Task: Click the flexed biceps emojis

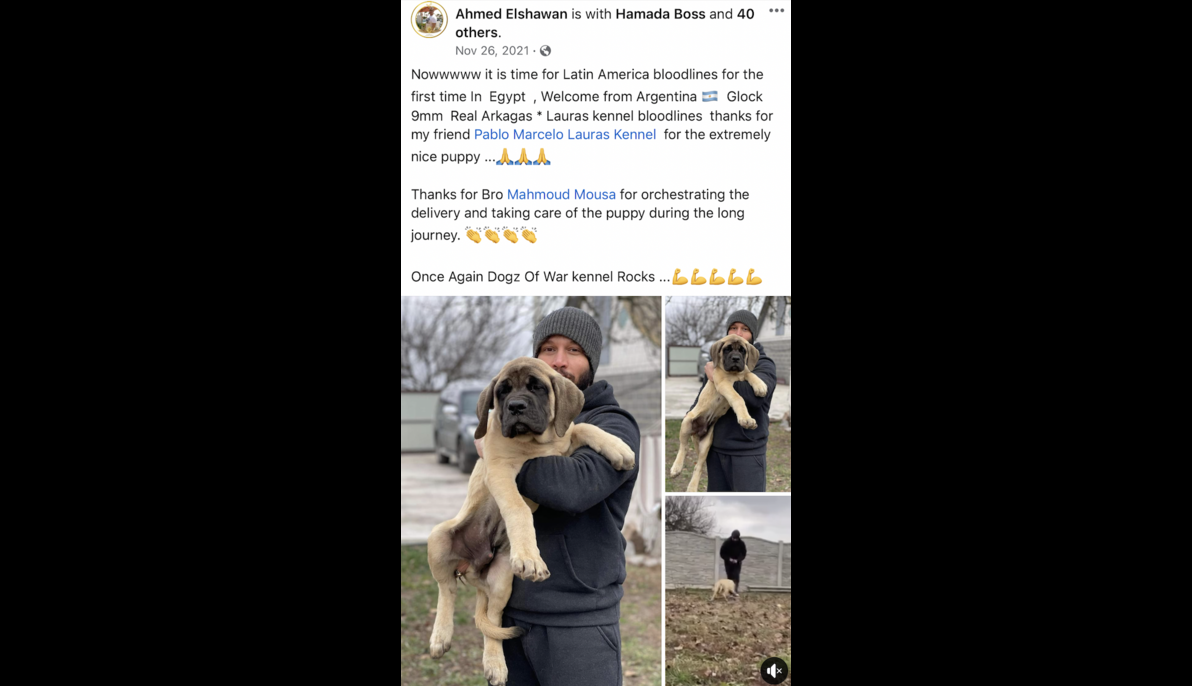Action: pyautogui.click(x=717, y=277)
